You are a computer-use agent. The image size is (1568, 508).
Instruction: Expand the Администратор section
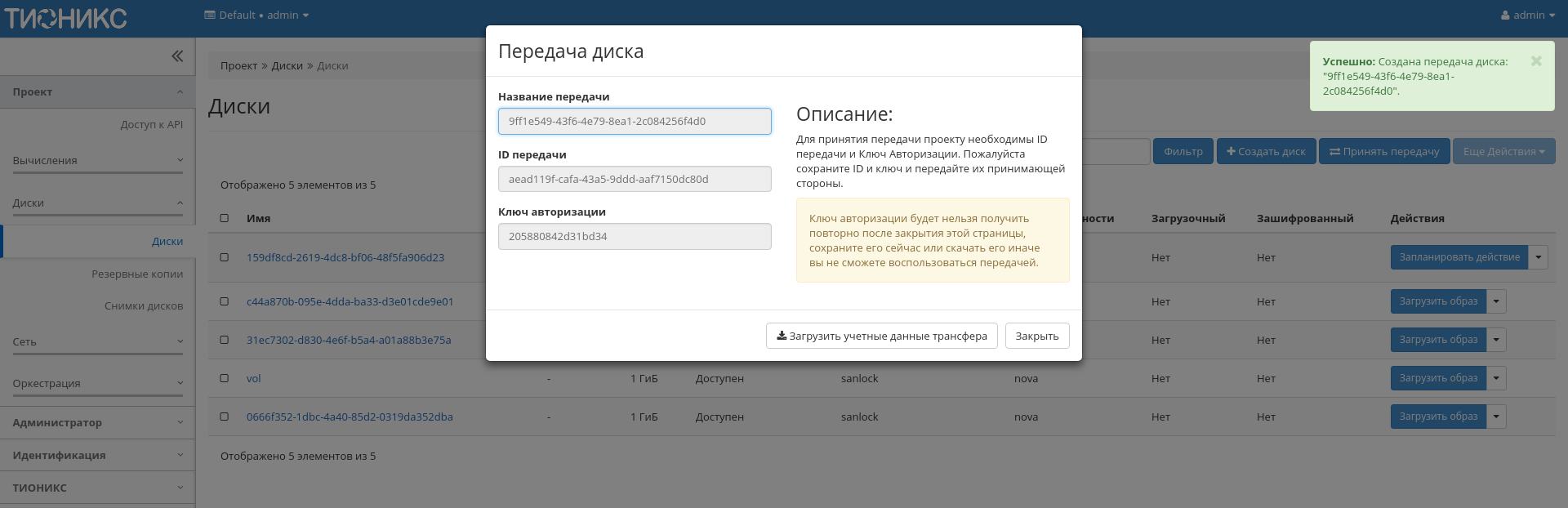point(97,422)
